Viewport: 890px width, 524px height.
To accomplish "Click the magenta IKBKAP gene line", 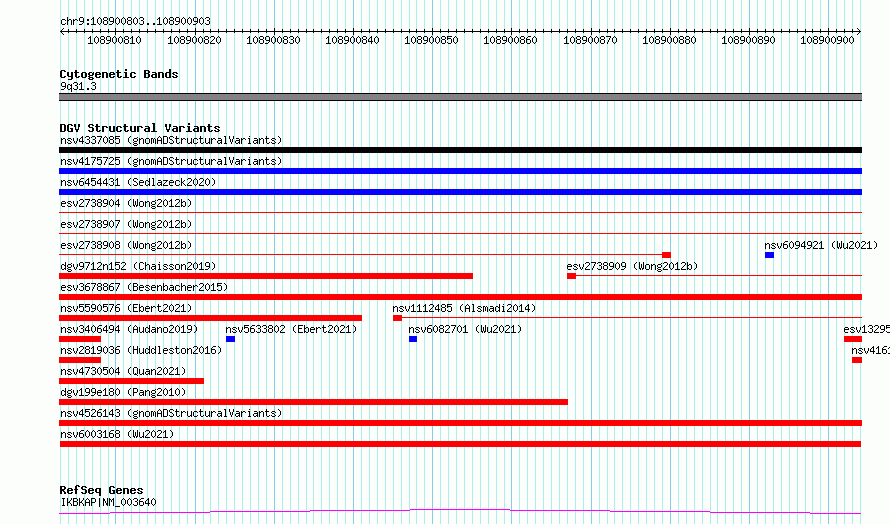I will click(x=460, y=511).
